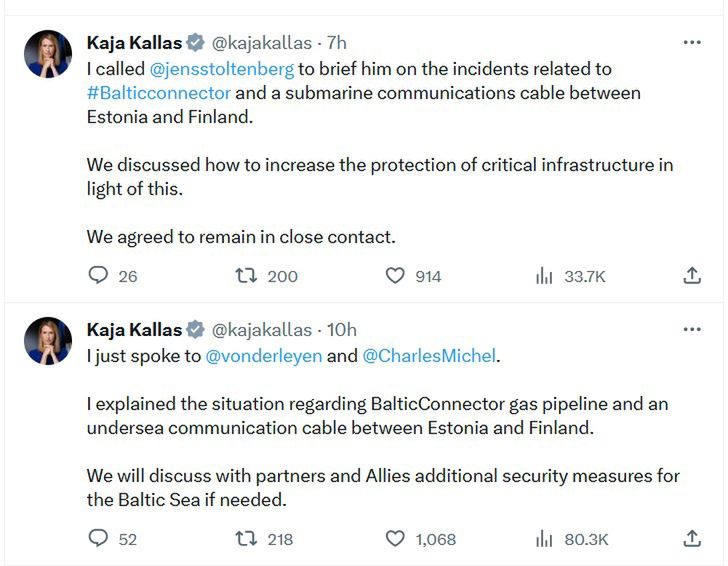Retweet the post with 218 retweets
This screenshot has width=728, height=566.
tap(245, 539)
